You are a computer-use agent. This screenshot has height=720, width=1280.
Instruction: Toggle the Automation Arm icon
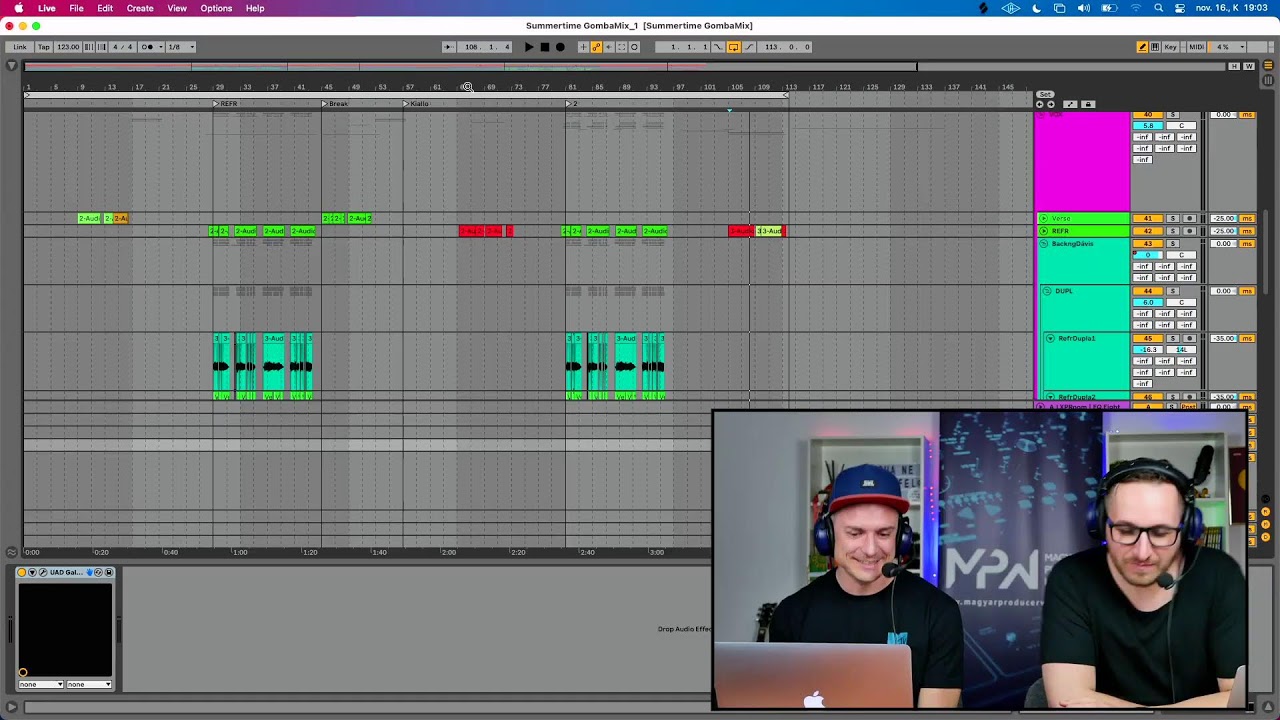[597, 47]
